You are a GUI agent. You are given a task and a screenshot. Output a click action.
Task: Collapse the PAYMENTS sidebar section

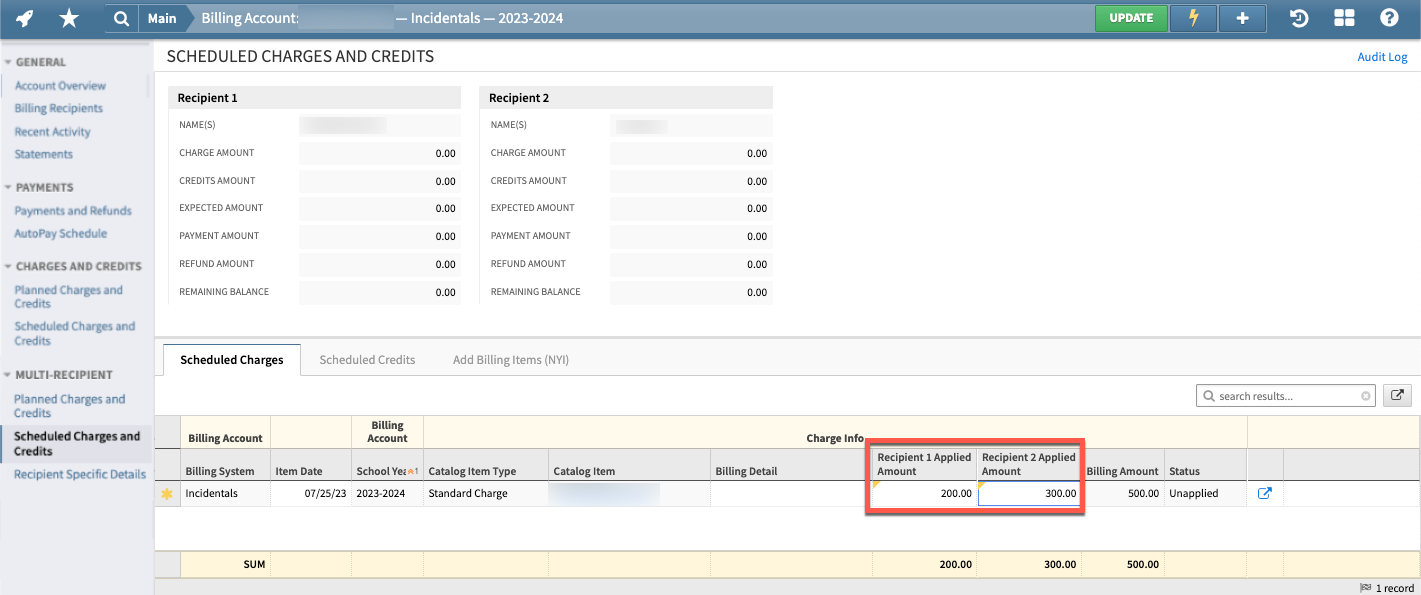click(8, 187)
